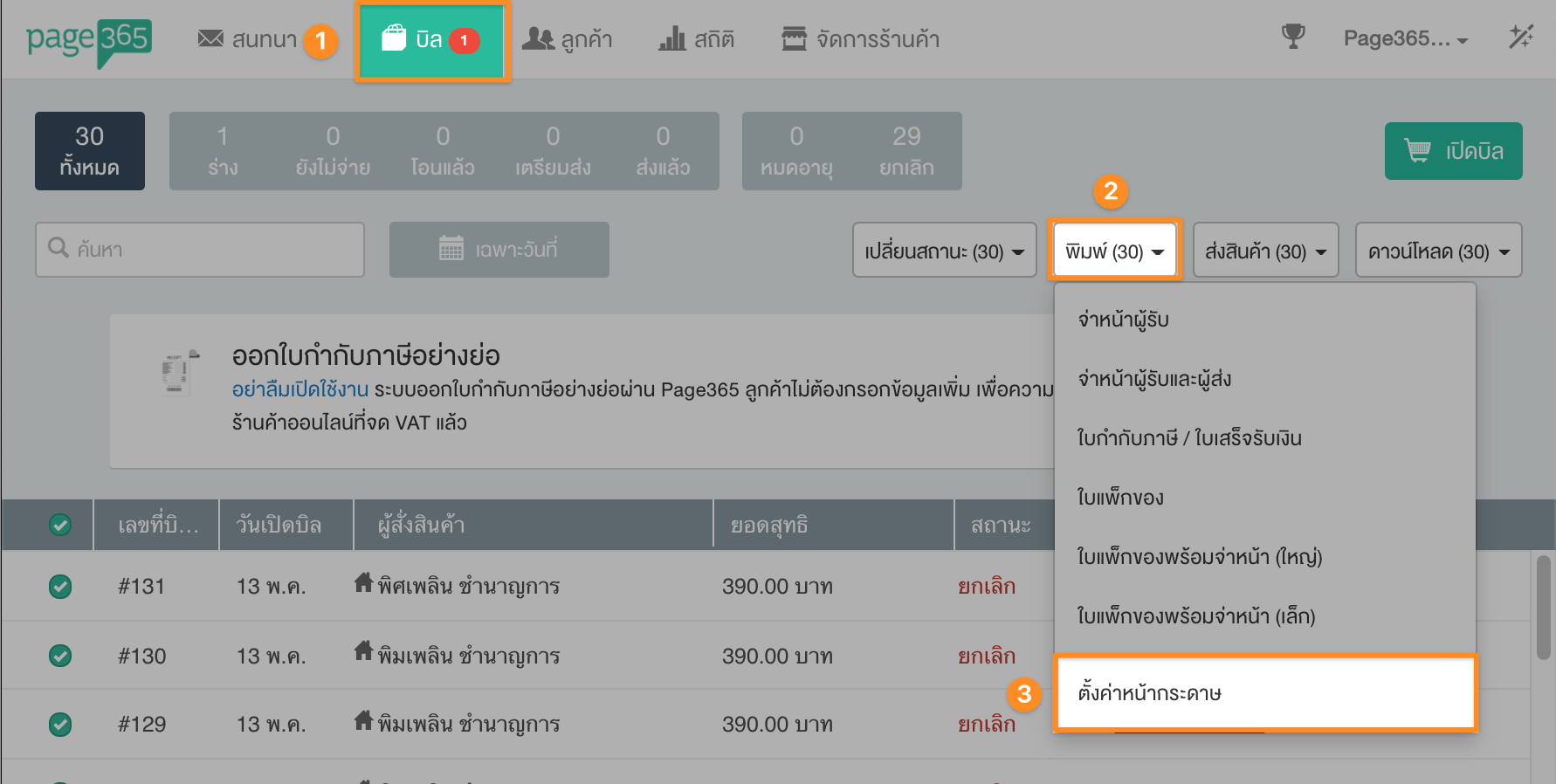
Task: Open bill number #131
Action: click(x=141, y=586)
